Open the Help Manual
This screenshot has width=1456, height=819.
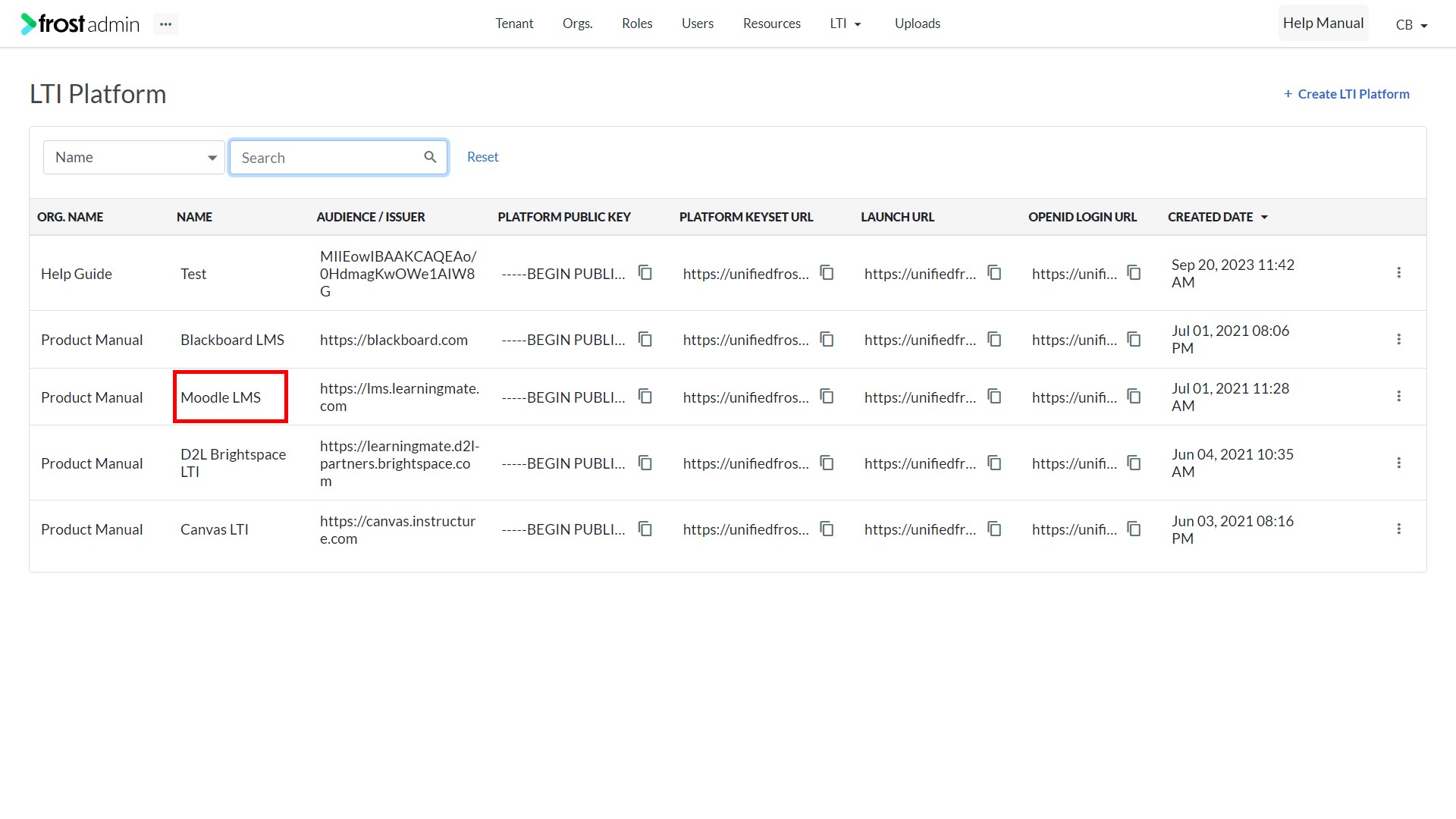1323,23
